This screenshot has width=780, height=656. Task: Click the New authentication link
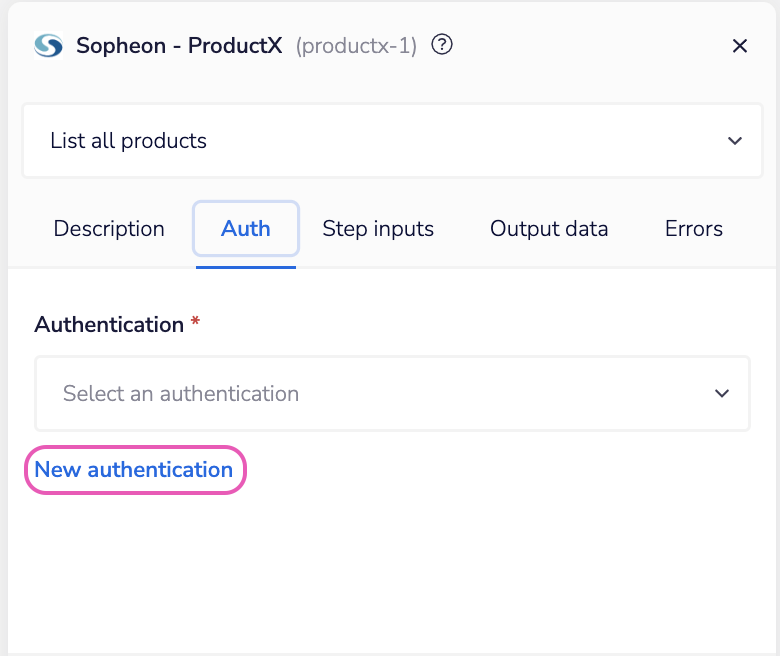point(134,470)
